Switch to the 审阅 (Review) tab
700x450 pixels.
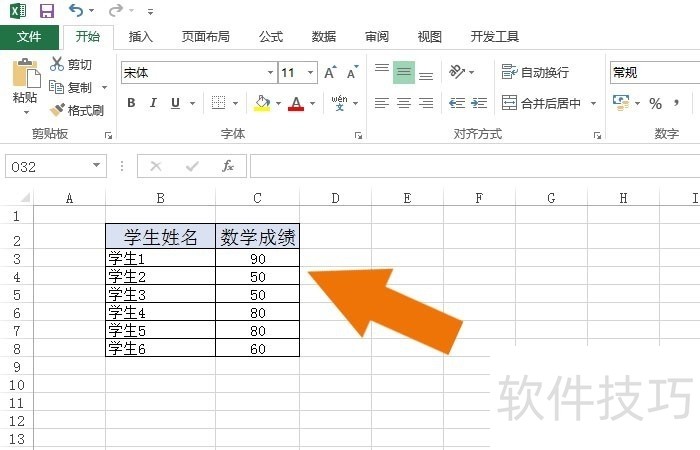point(376,37)
